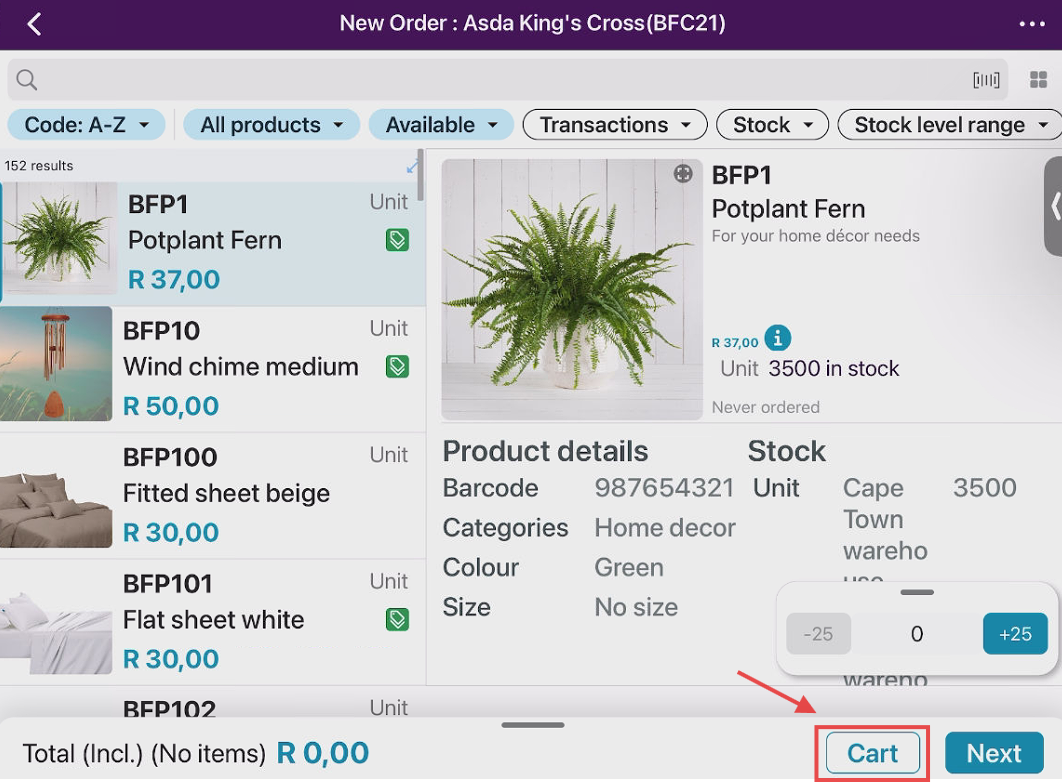Zoom the fern product image
Viewport: 1062px width, 782px height.
pos(683,174)
